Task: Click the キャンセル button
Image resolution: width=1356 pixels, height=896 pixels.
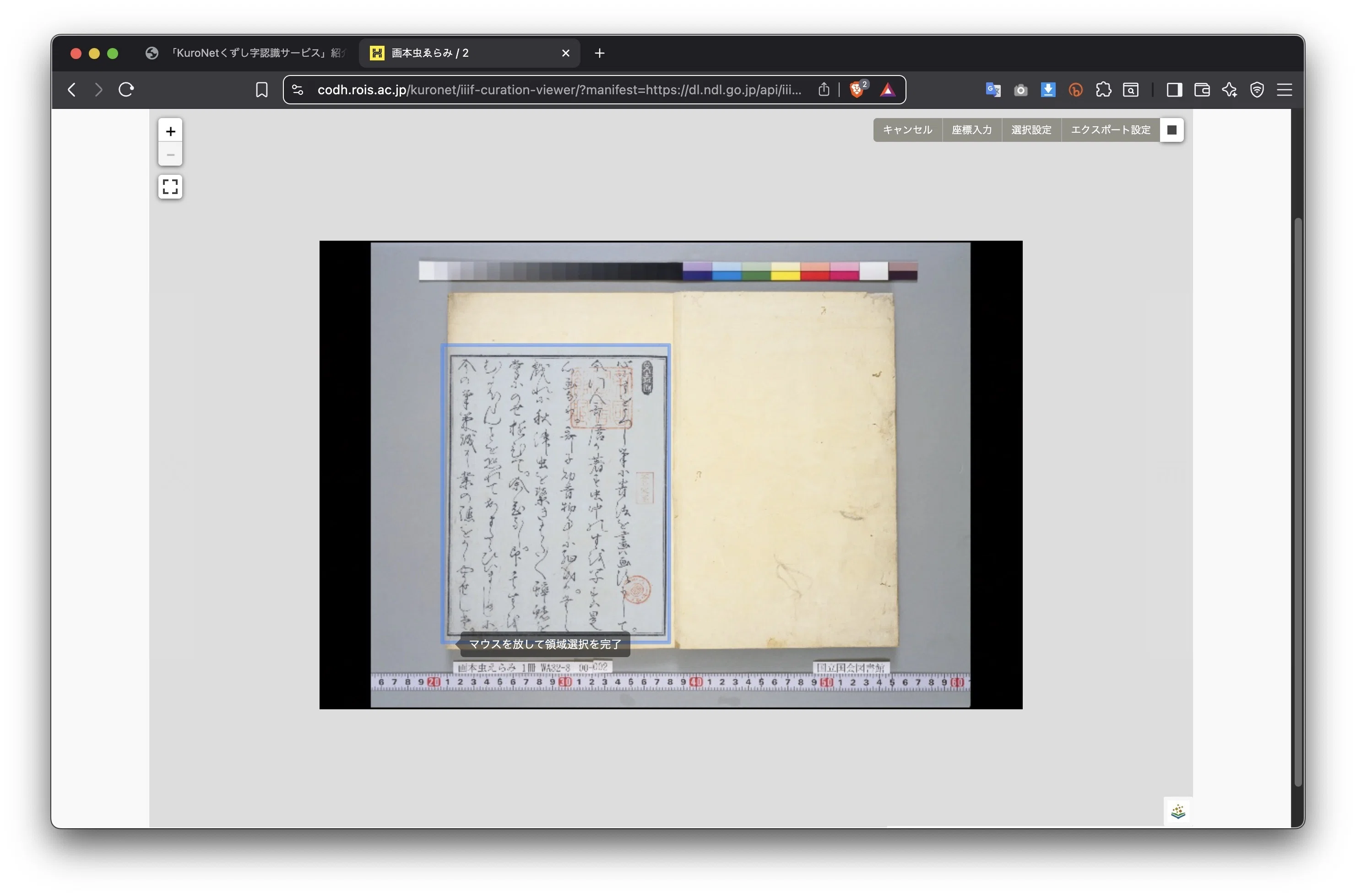Action: click(x=907, y=130)
